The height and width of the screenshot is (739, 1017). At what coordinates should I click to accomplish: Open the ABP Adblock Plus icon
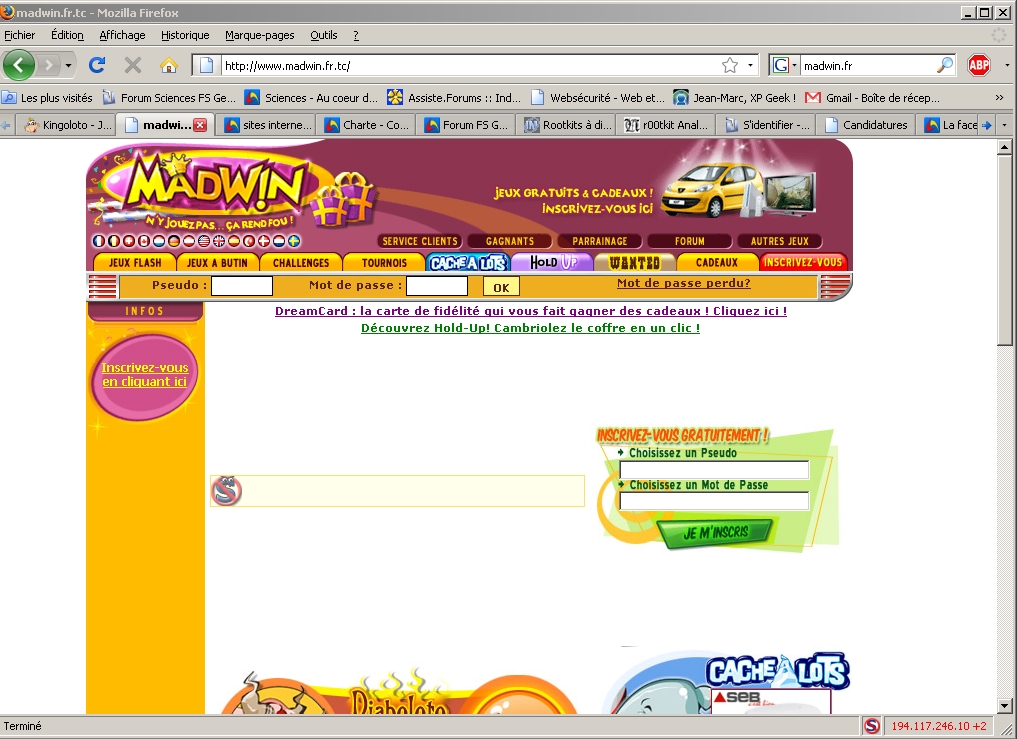979,65
